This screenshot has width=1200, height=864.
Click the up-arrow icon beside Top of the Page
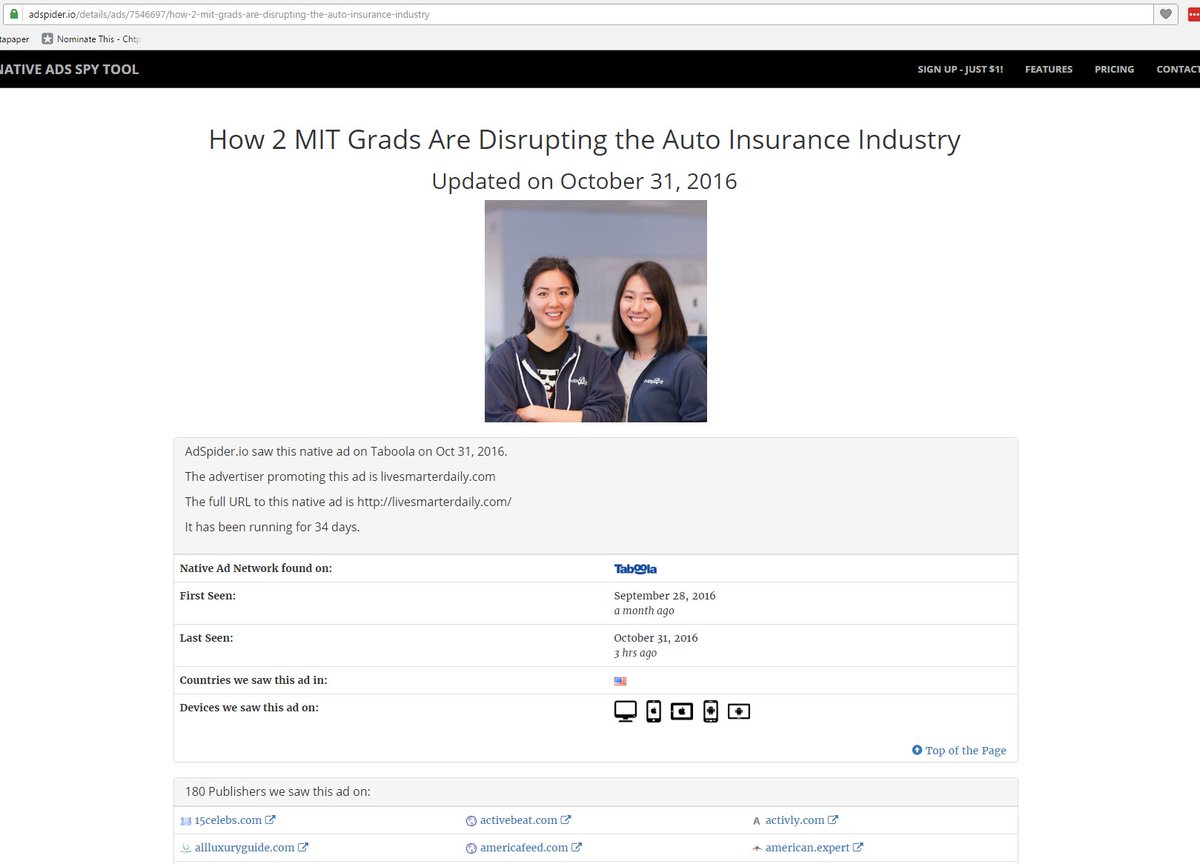(917, 750)
